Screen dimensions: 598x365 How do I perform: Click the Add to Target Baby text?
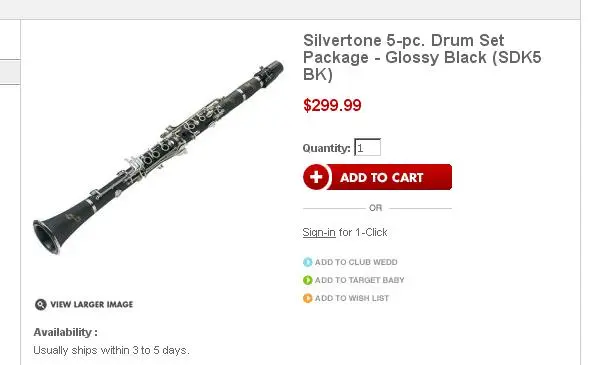tap(360, 280)
